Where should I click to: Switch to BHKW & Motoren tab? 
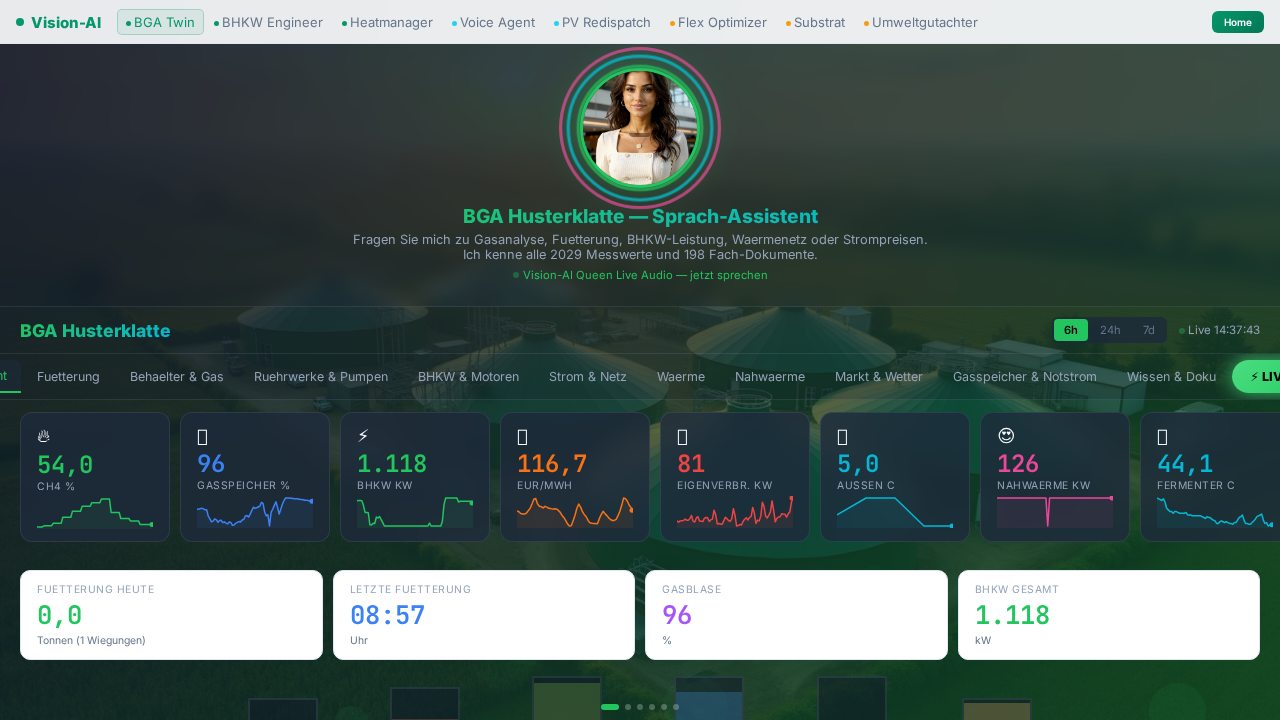click(468, 377)
